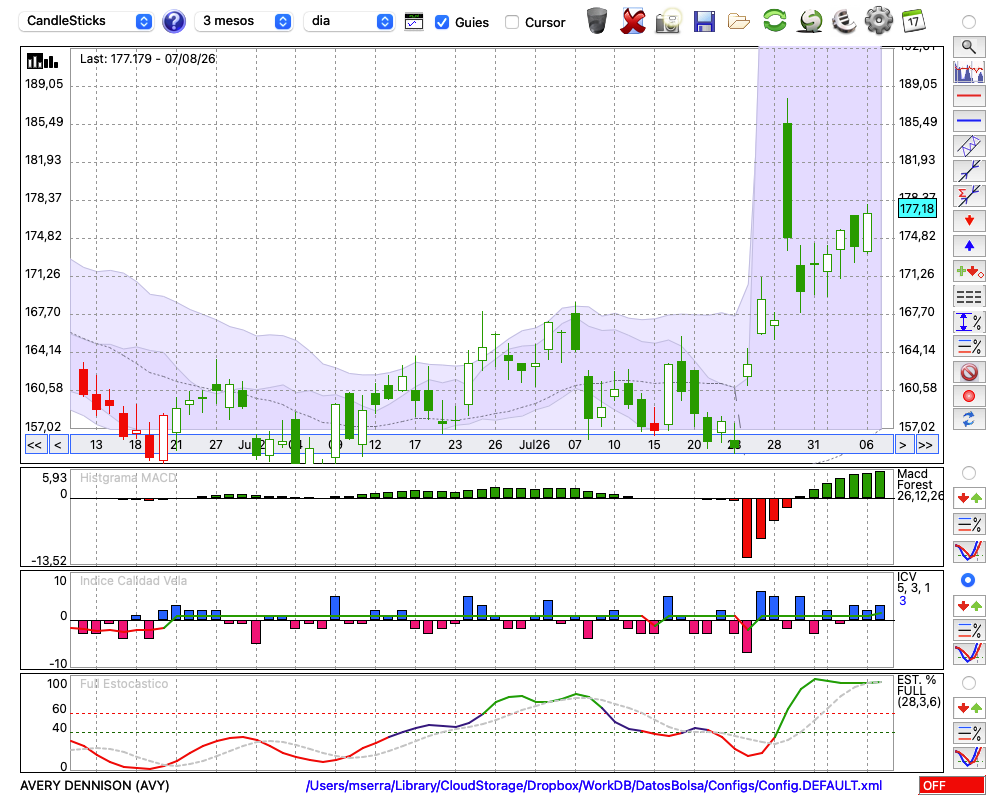Enable the Cursor checkbox
The height and width of the screenshot is (800, 1000).
point(511,22)
